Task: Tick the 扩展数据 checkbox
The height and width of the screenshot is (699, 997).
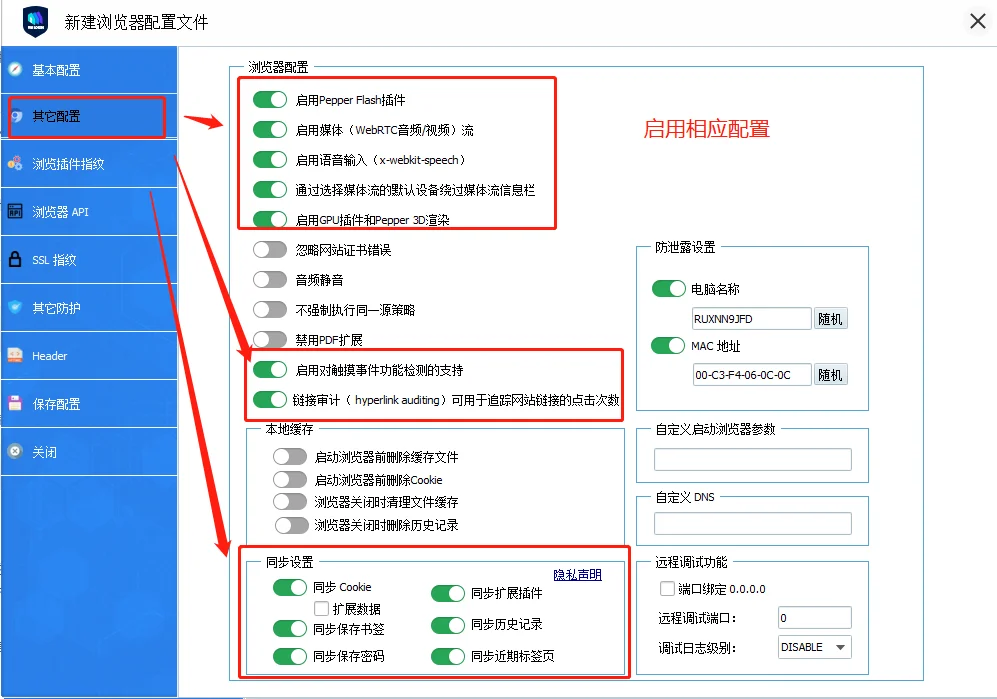Action: (x=321, y=608)
